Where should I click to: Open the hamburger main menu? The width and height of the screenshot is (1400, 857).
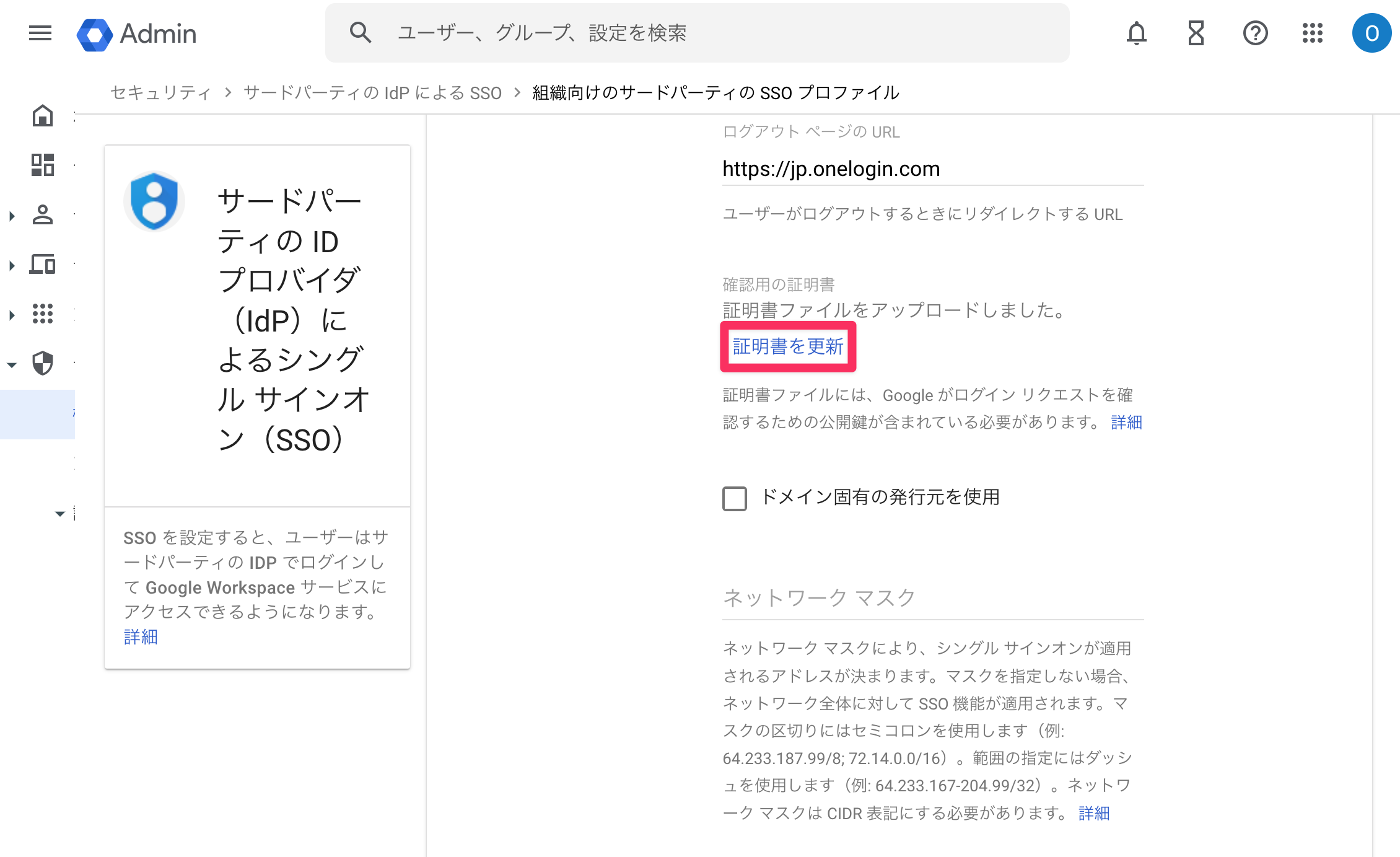coord(40,33)
